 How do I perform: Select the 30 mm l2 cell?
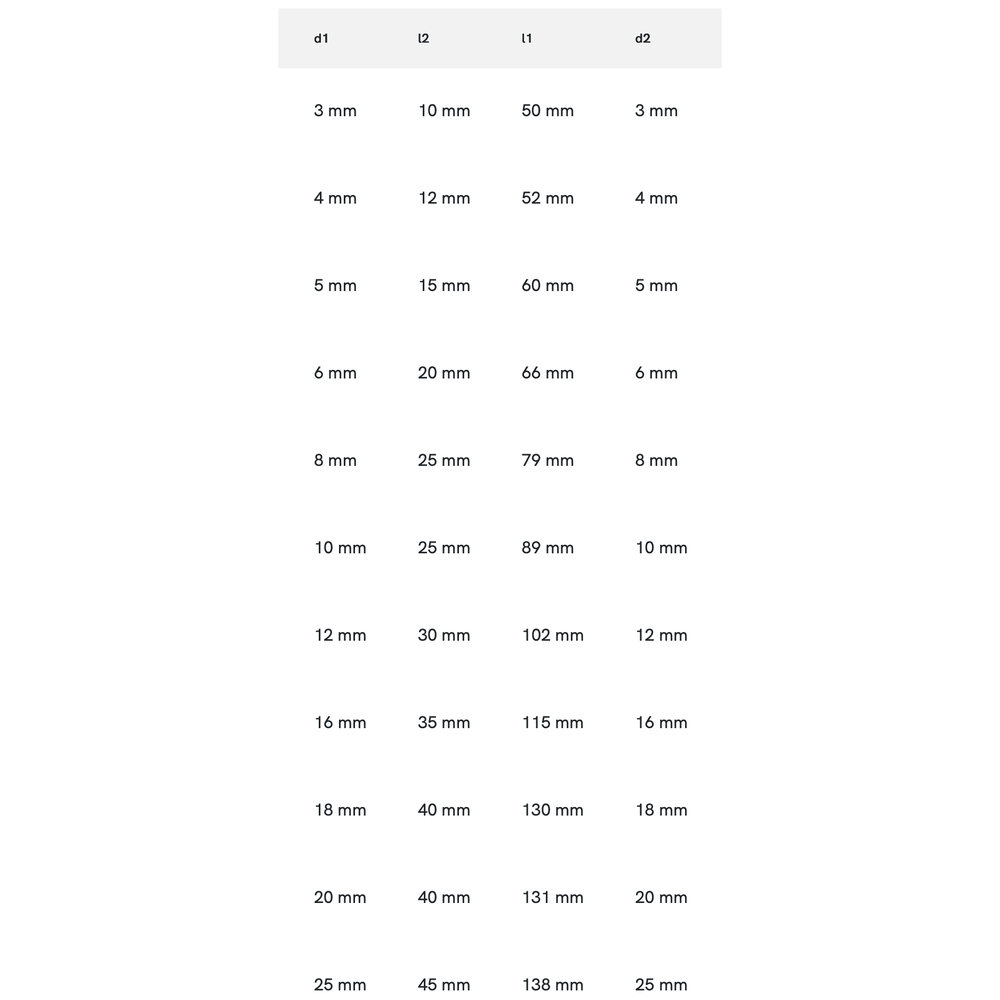click(444, 636)
